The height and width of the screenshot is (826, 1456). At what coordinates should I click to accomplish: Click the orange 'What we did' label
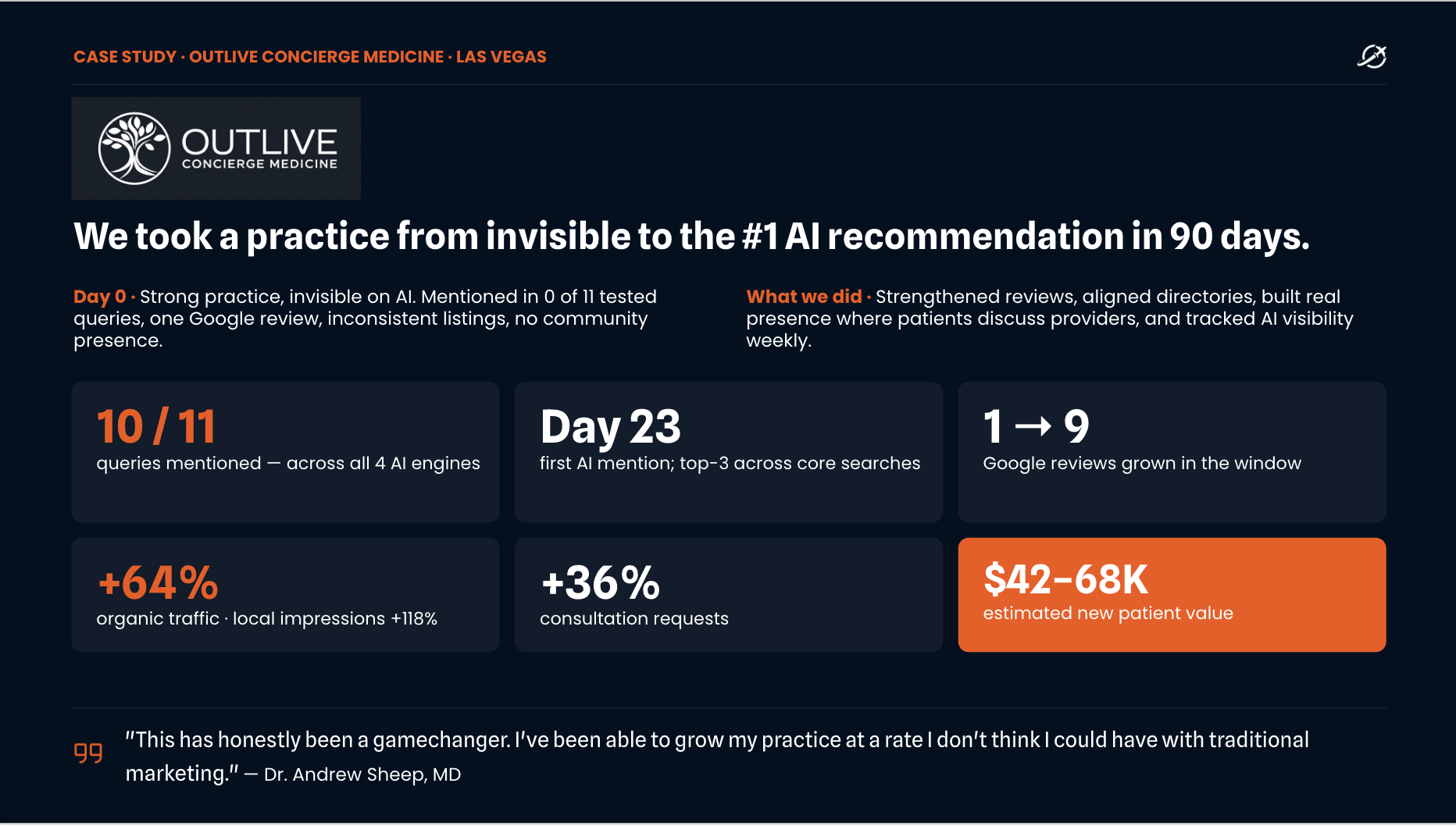804,297
